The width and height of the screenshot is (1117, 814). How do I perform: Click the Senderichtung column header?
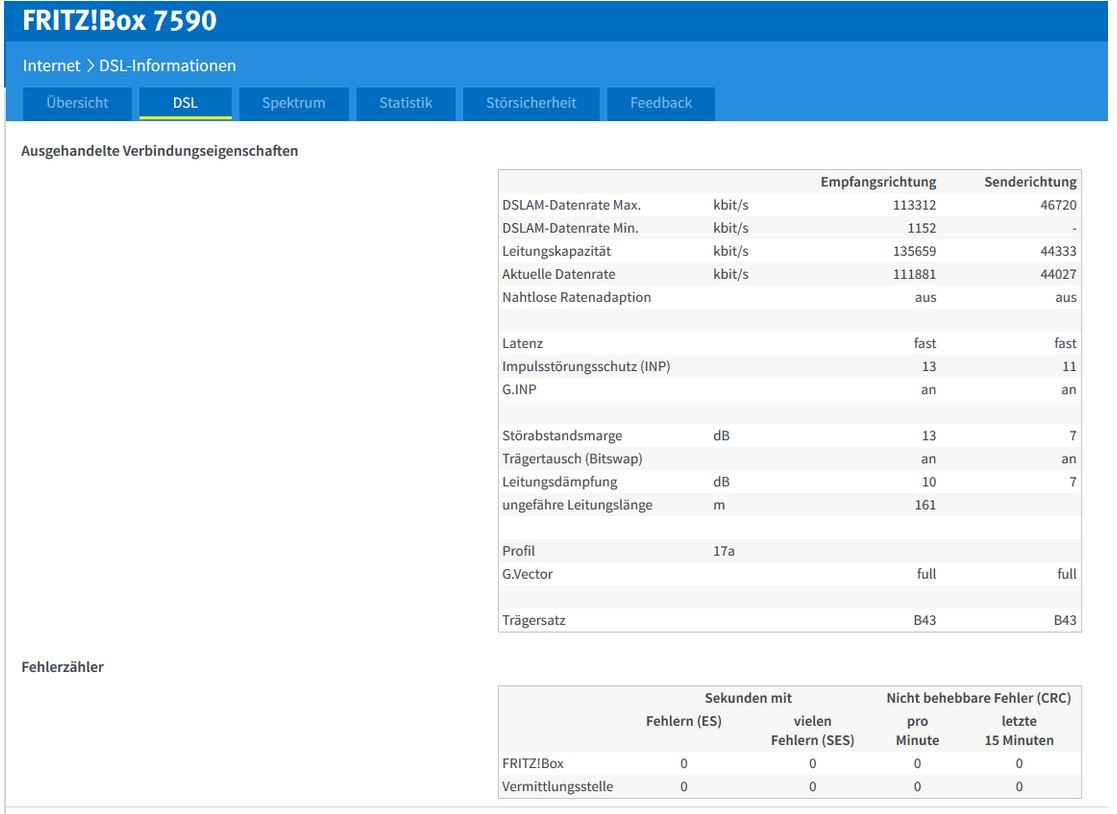pyautogui.click(x=1030, y=182)
